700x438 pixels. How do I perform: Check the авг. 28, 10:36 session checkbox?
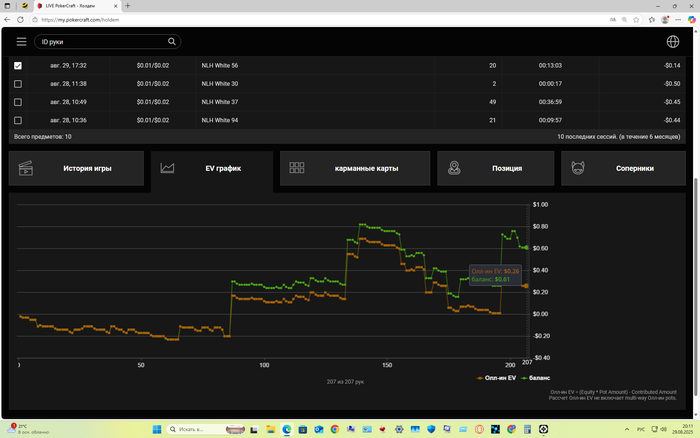[18, 121]
